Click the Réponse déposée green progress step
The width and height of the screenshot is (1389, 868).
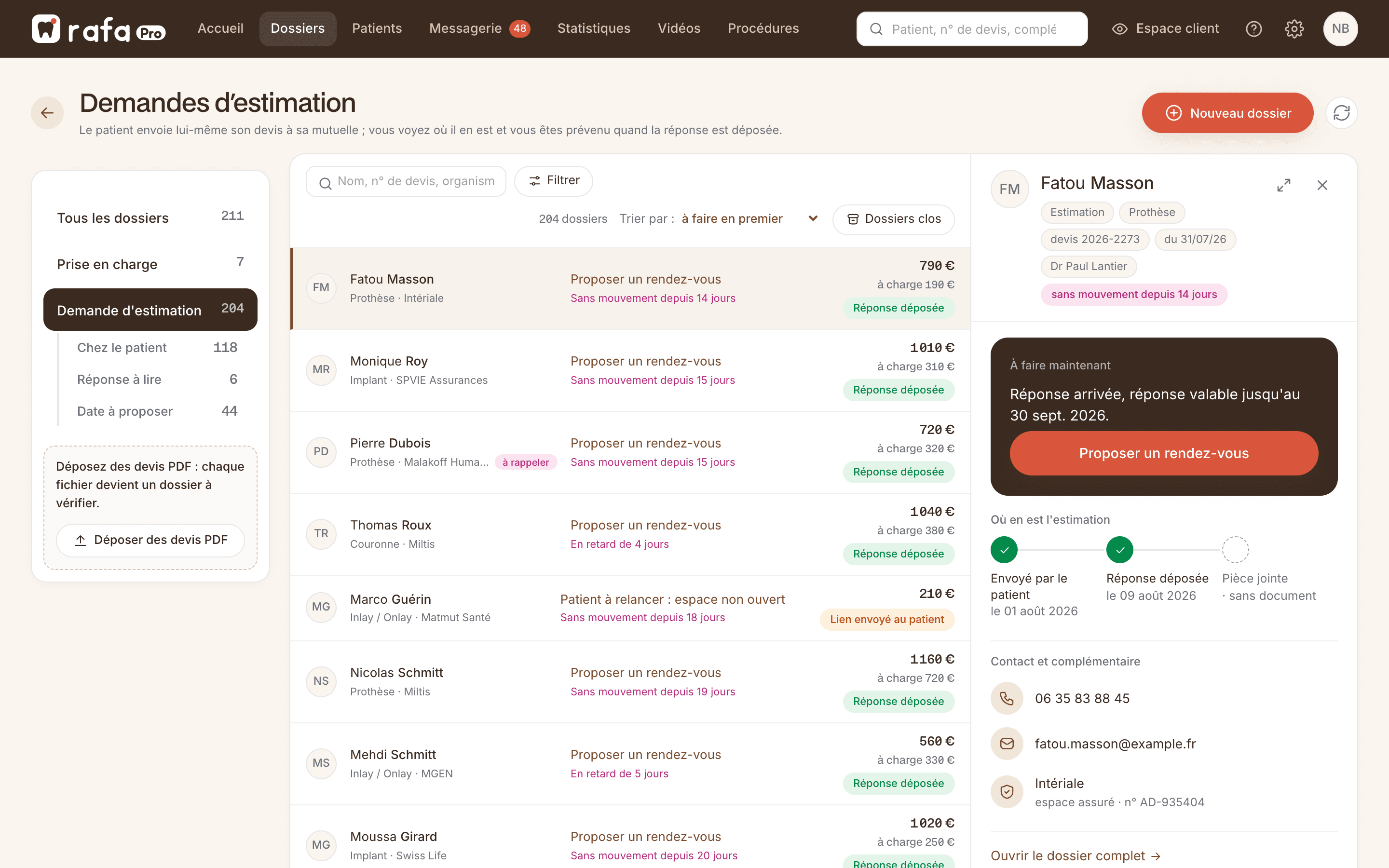(x=1119, y=549)
